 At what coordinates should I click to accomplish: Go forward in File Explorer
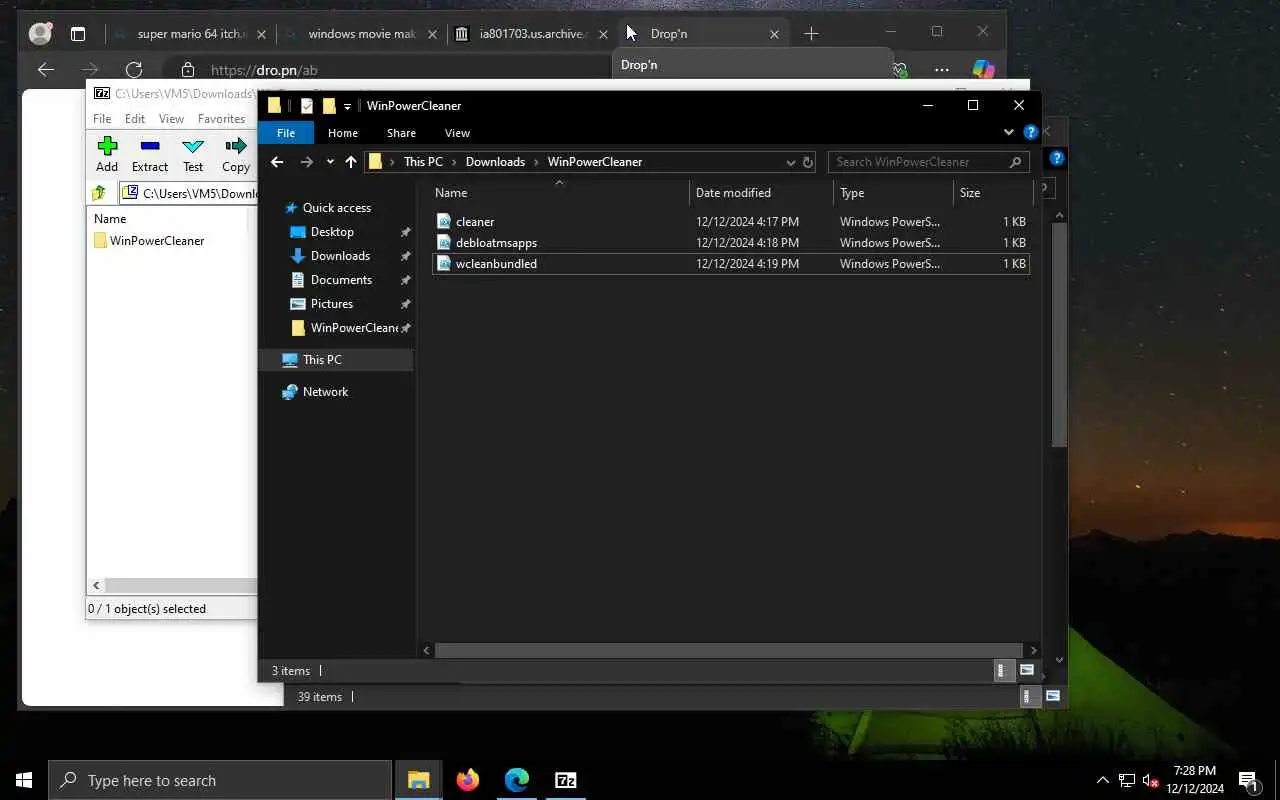(x=306, y=162)
